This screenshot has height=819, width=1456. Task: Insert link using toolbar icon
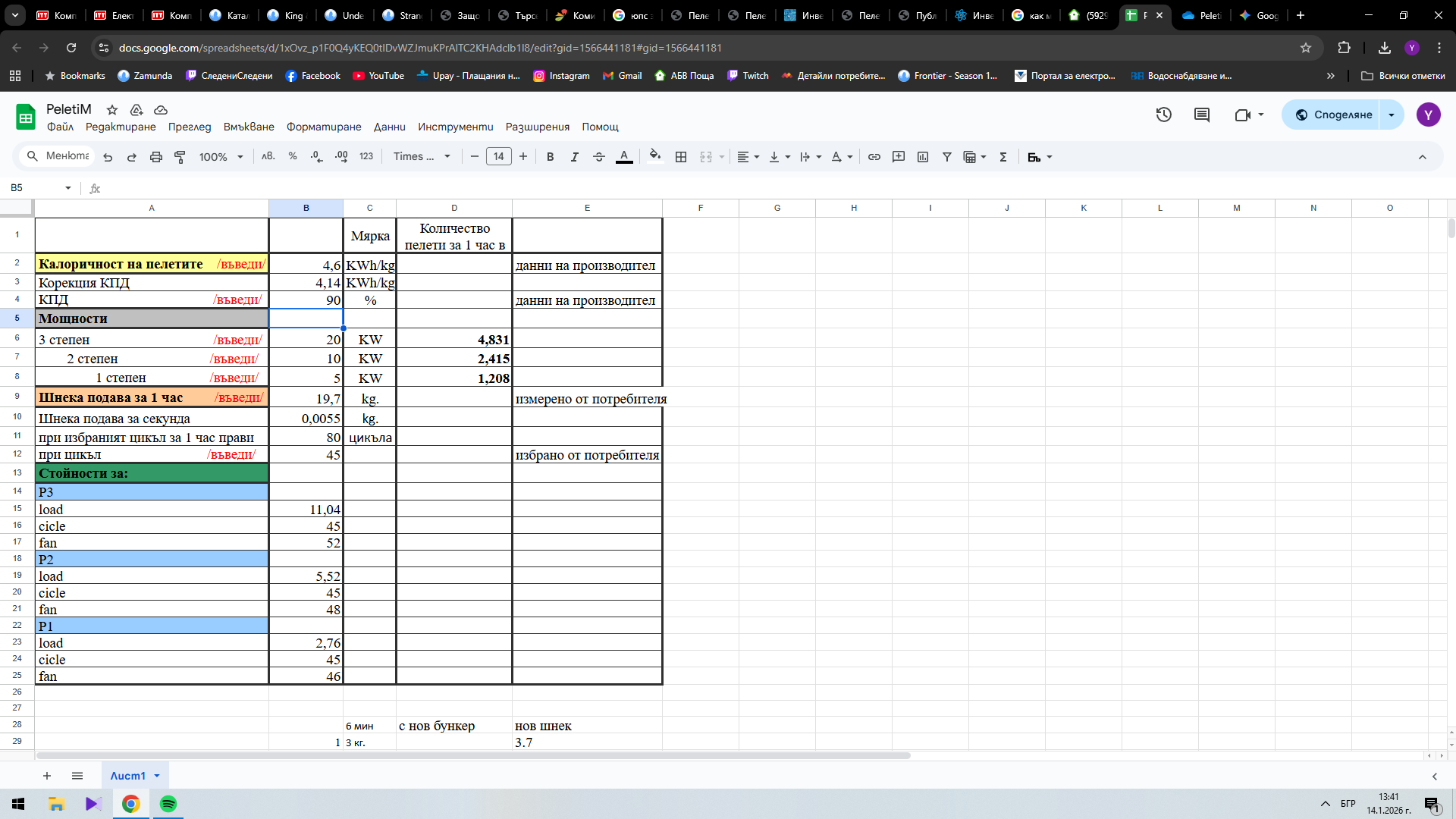coord(874,157)
